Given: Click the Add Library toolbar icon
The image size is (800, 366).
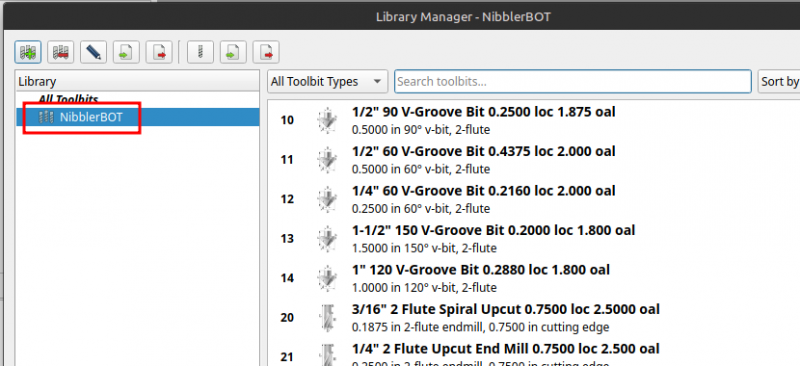Looking at the screenshot, I should (28, 52).
